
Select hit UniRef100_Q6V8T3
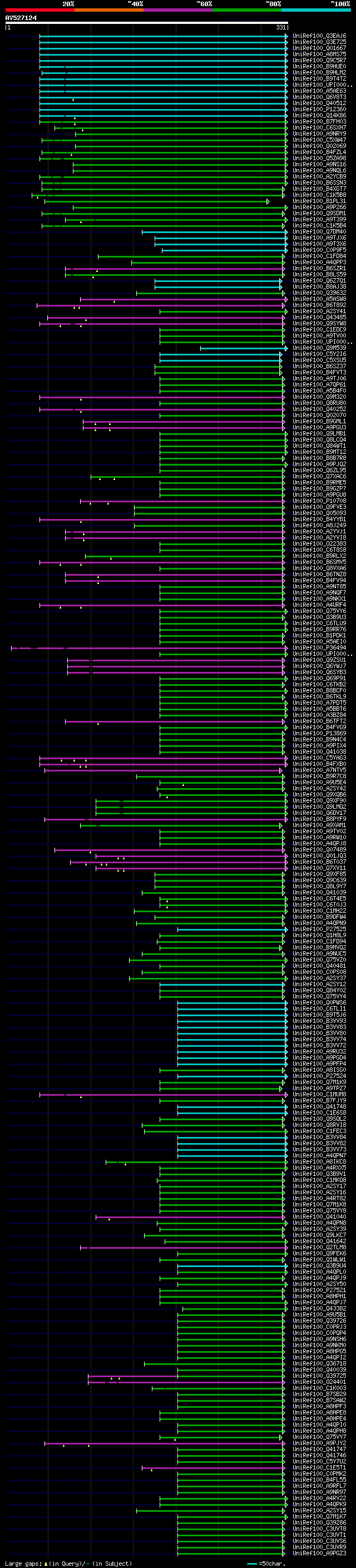[x=319, y=97]
